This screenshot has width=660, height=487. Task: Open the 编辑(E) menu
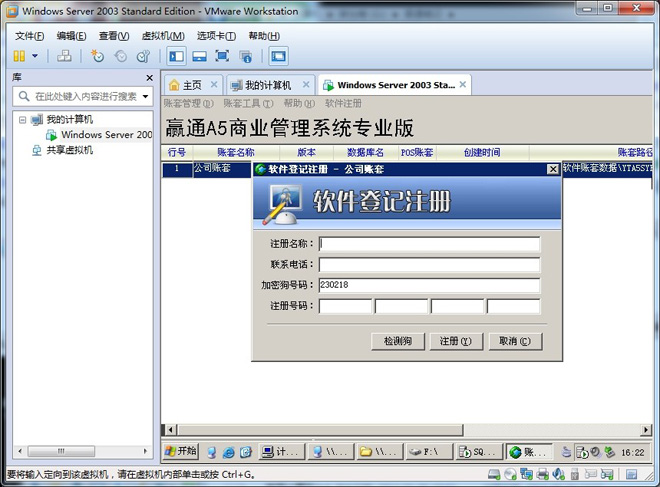pyautogui.click(x=72, y=36)
